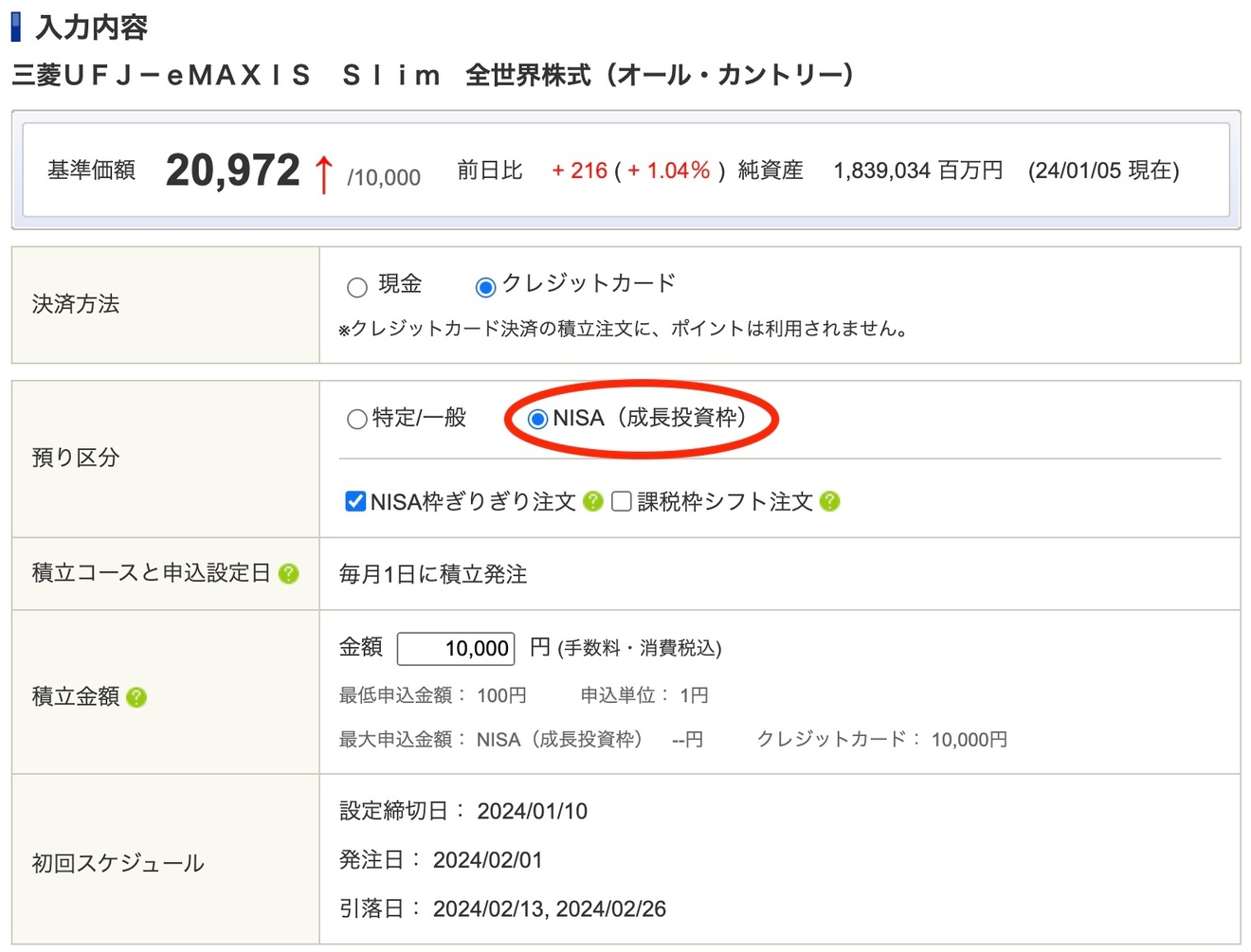Open help icon beside 積立金額
Viewport: 1251px width, 952px height.
click(136, 697)
